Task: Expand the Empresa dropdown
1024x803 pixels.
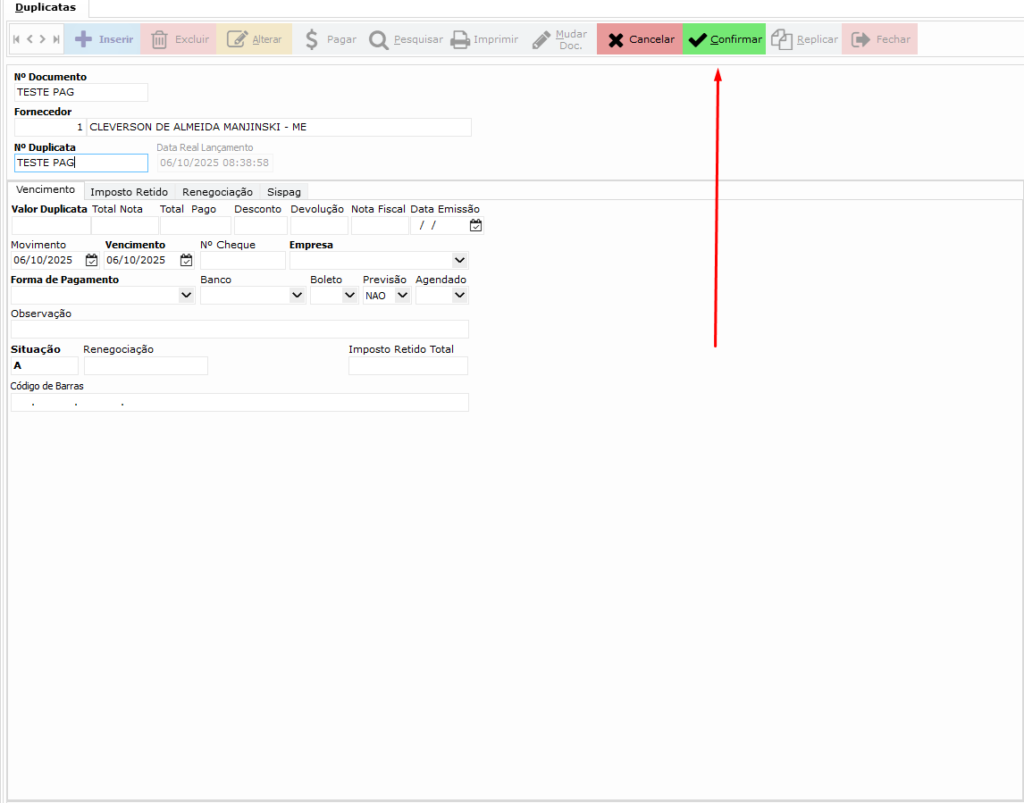Action: pyautogui.click(x=459, y=260)
